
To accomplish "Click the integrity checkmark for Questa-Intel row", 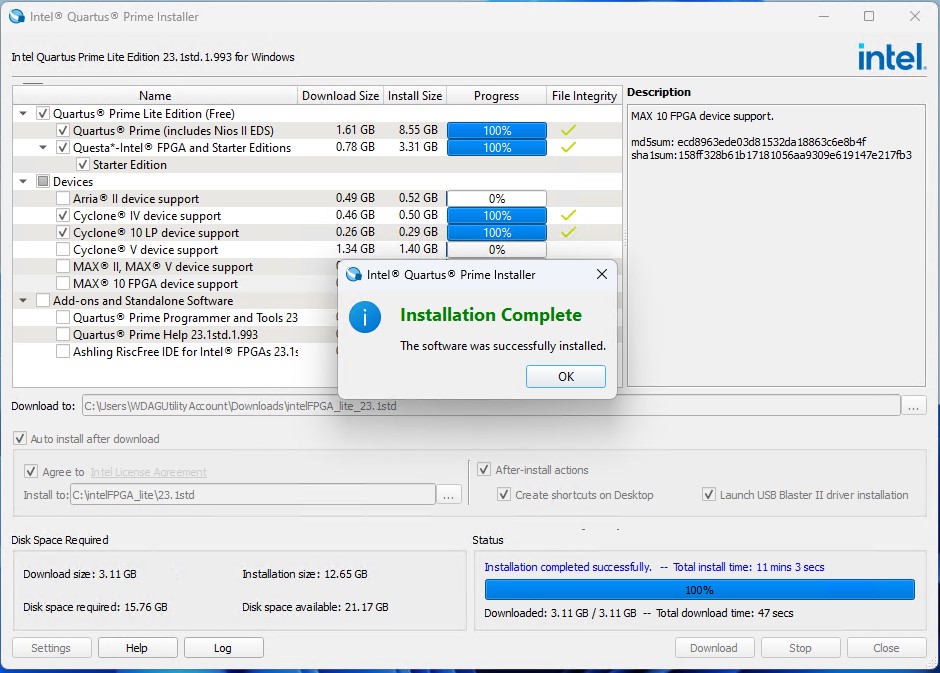I will [x=568, y=147].
